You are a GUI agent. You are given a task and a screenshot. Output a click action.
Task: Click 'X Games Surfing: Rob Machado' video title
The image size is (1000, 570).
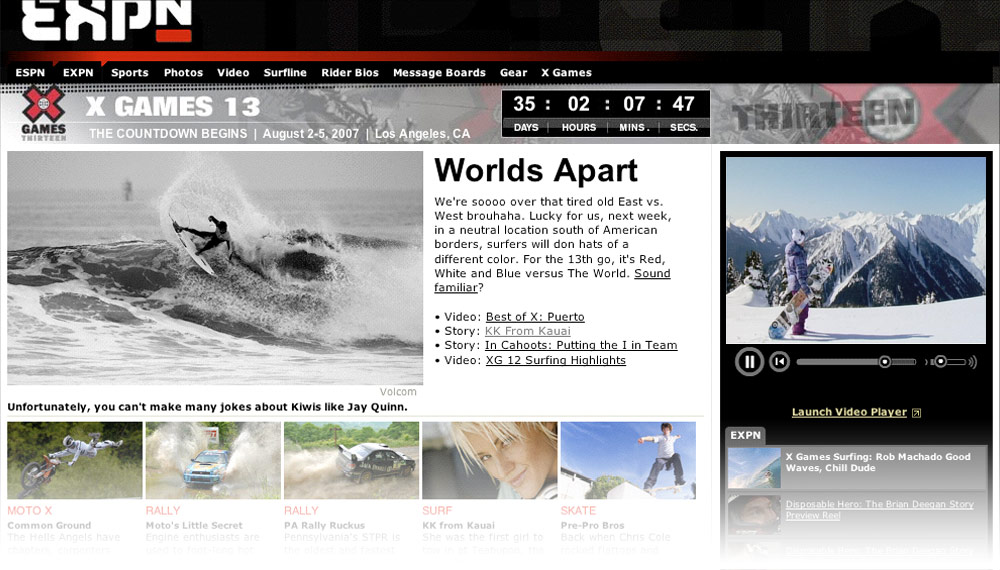click(x=878, y=462)
